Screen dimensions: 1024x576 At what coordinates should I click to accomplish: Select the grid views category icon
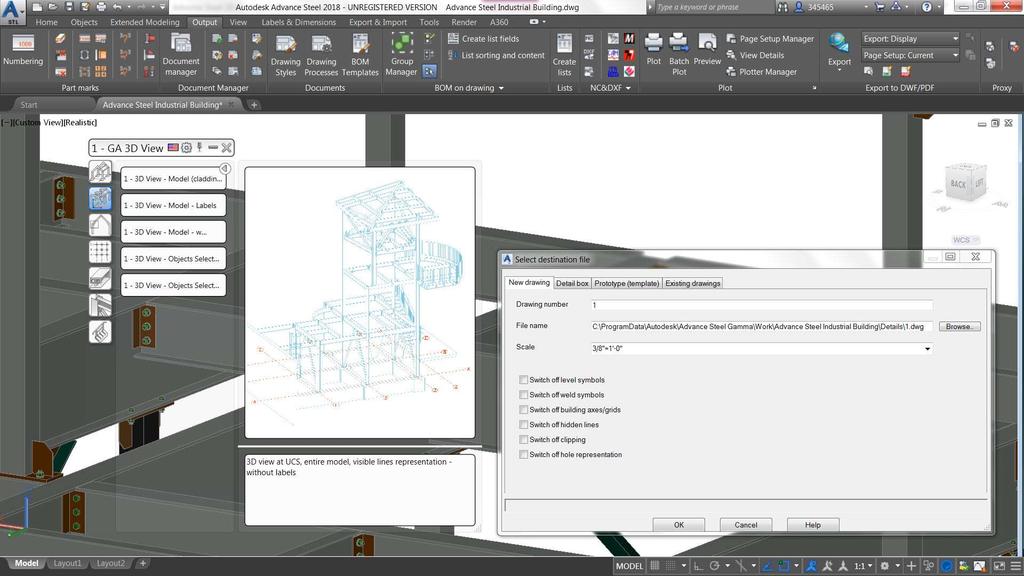pyautogui.click(x=100, y=251)
